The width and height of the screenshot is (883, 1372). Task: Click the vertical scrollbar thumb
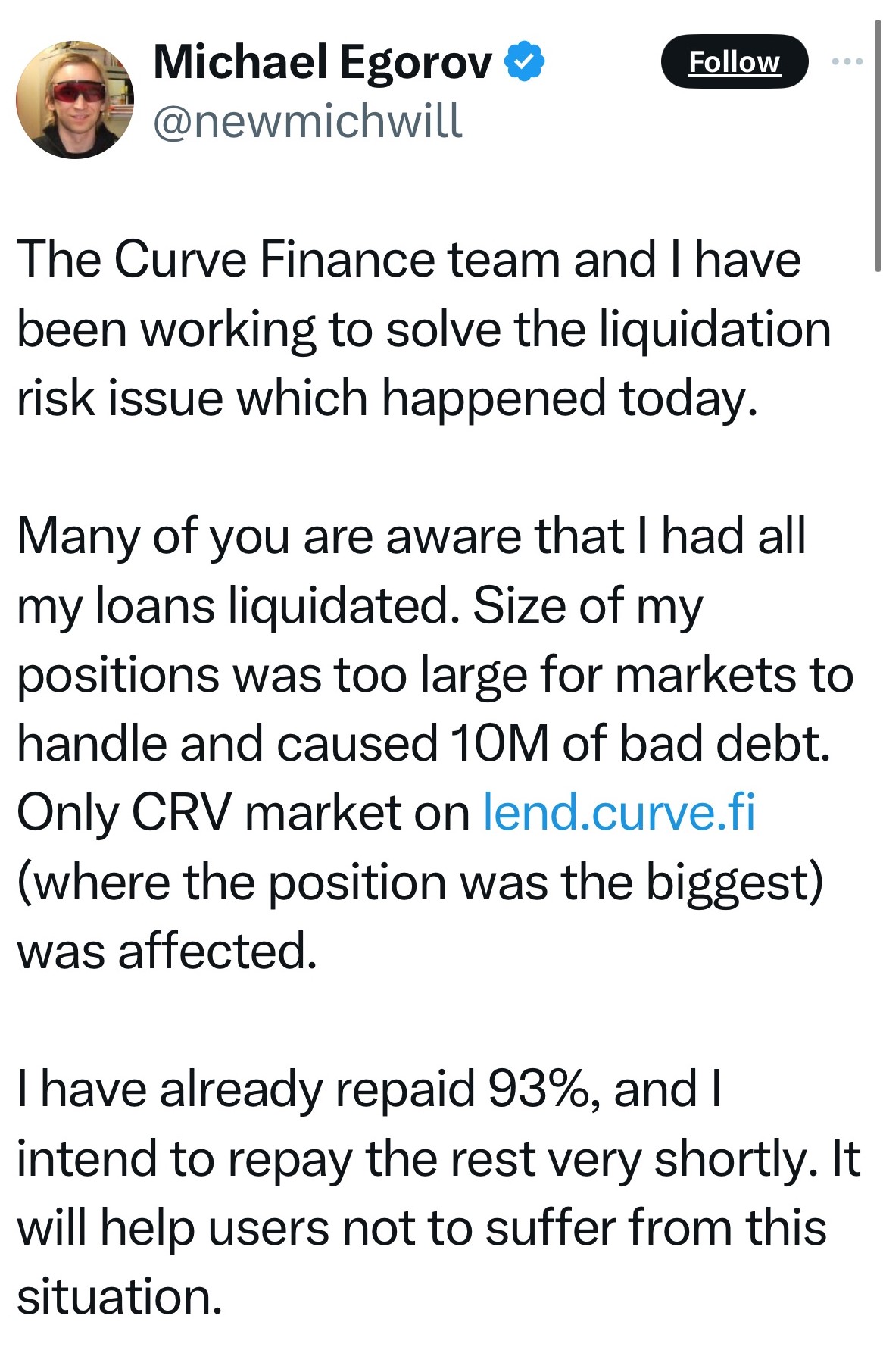coord(878,144)
